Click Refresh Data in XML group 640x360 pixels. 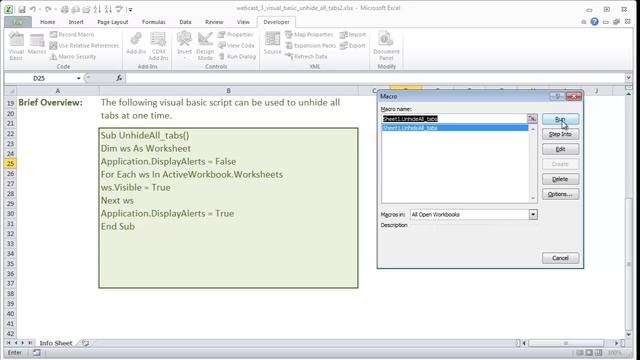point(306,56)
